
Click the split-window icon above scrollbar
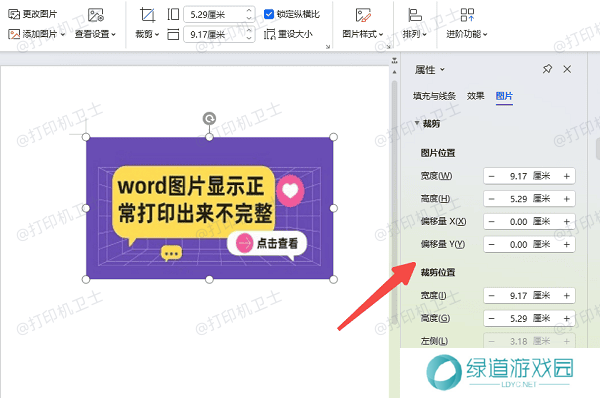click(394, 60)
